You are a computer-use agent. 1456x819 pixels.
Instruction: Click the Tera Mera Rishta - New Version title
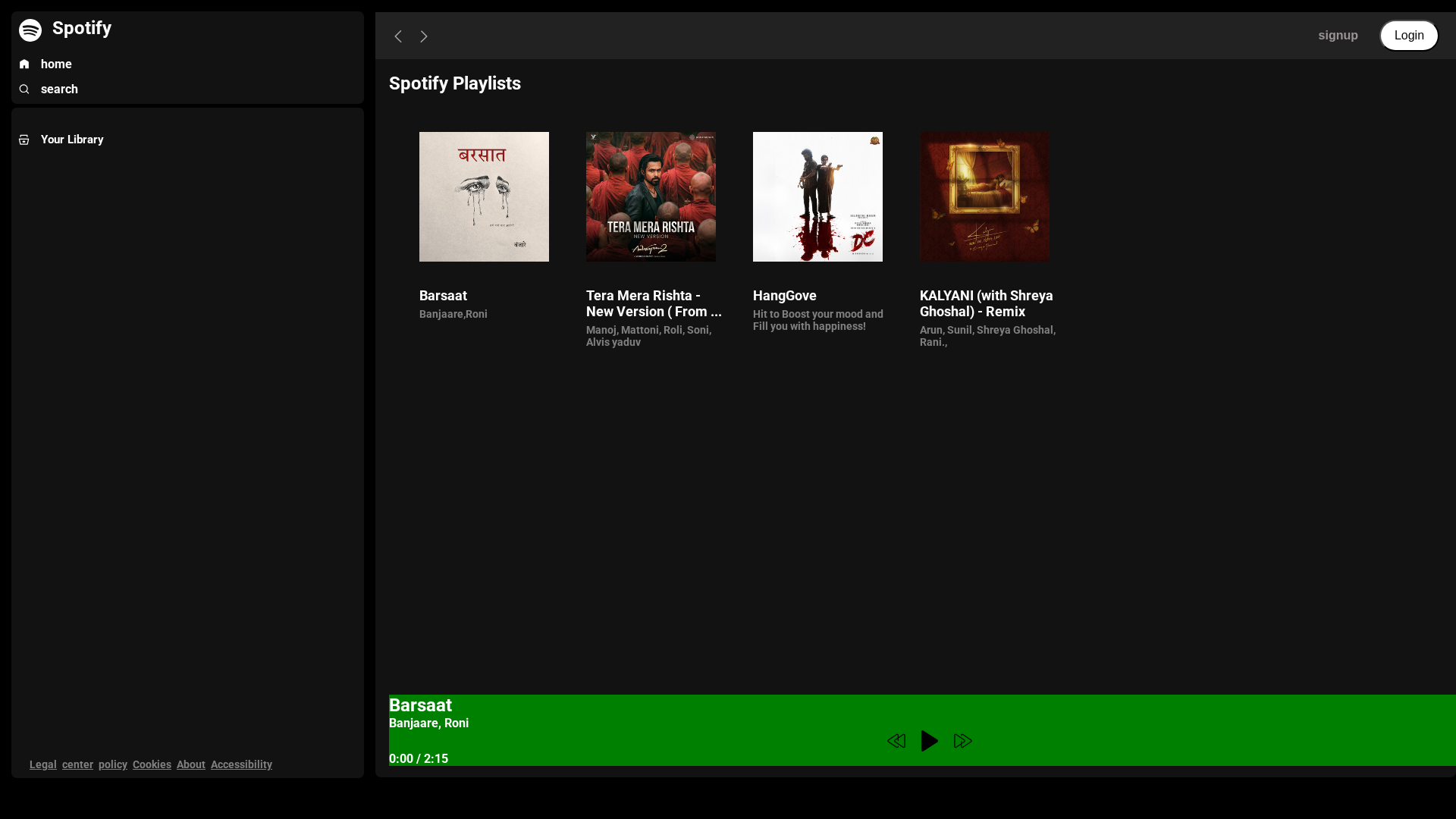(654, 303)
